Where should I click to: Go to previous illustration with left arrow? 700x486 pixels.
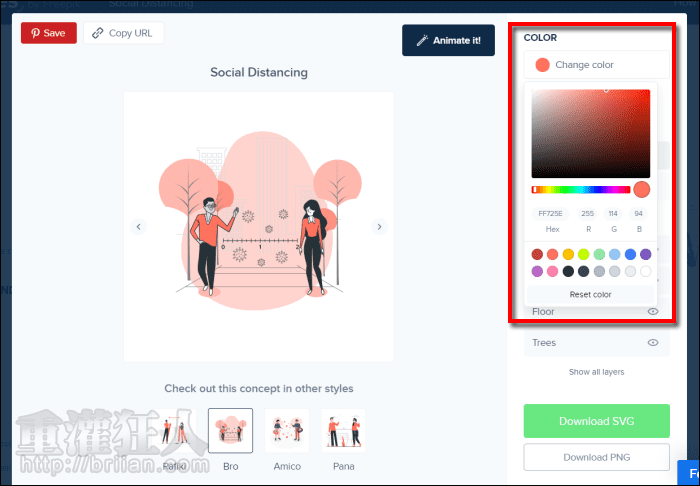click(x=139, y=227)
